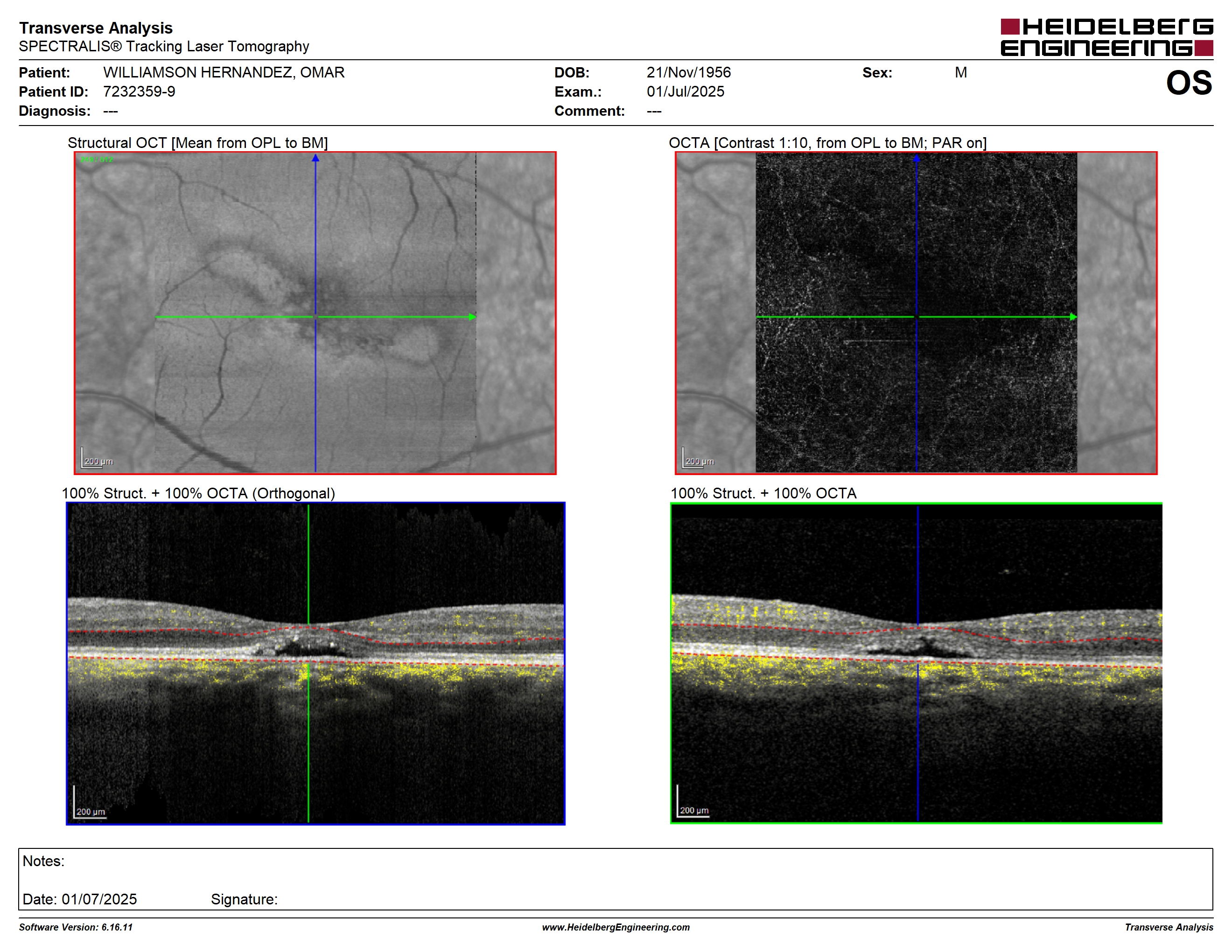Click the Transverse Analysis title
Viewport: 1232px width, 952px height.
(x=96, y=28)
